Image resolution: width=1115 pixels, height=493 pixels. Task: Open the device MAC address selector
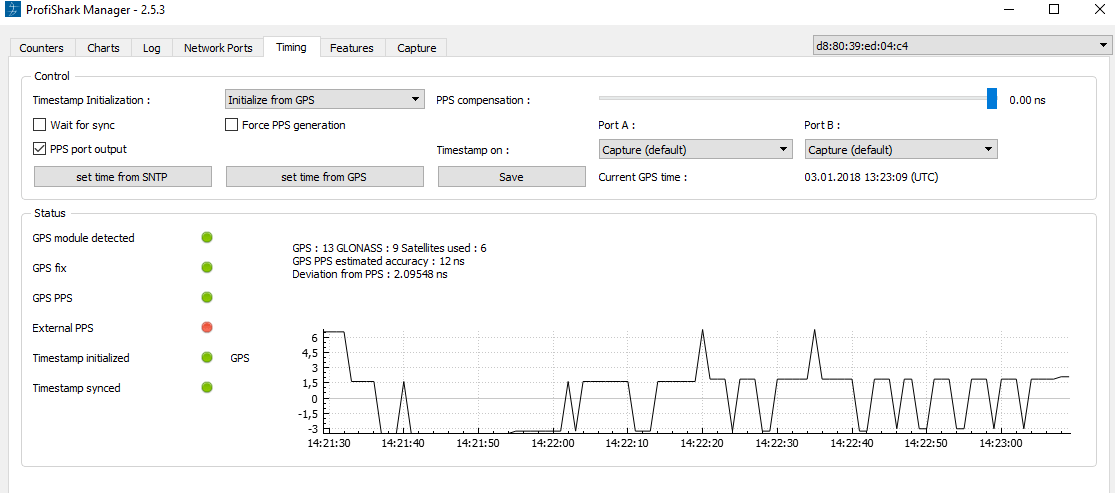(962, 46)
